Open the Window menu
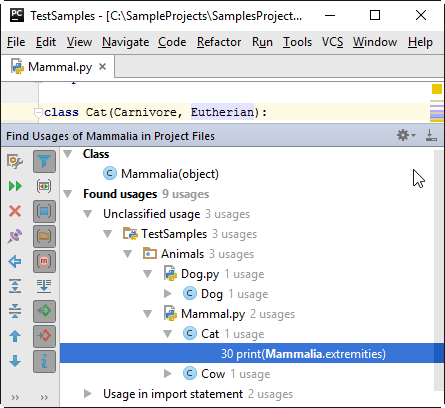The image size is (445, 408). click(375, 42)
